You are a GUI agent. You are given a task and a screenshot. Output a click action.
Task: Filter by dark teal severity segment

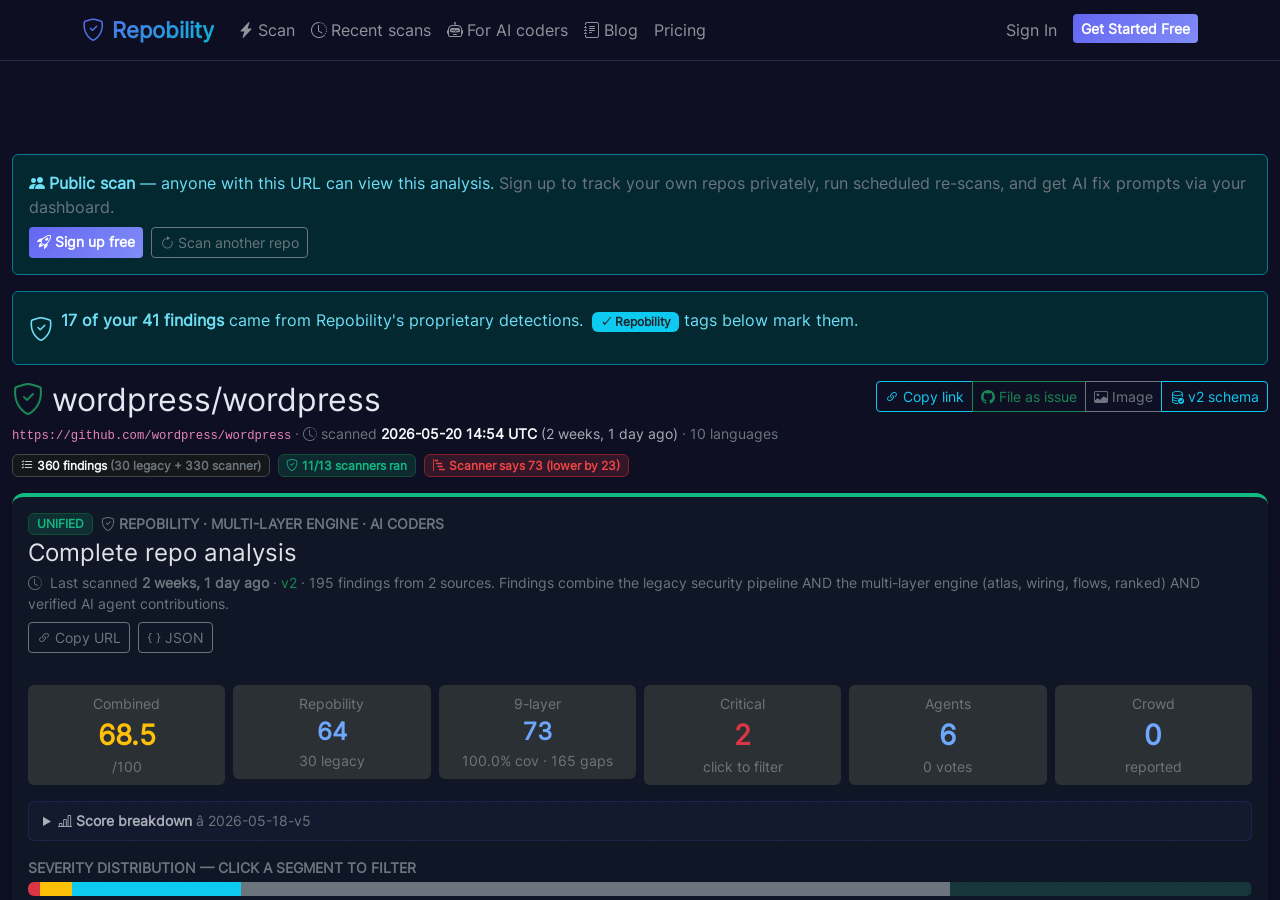coord(1100,889)
